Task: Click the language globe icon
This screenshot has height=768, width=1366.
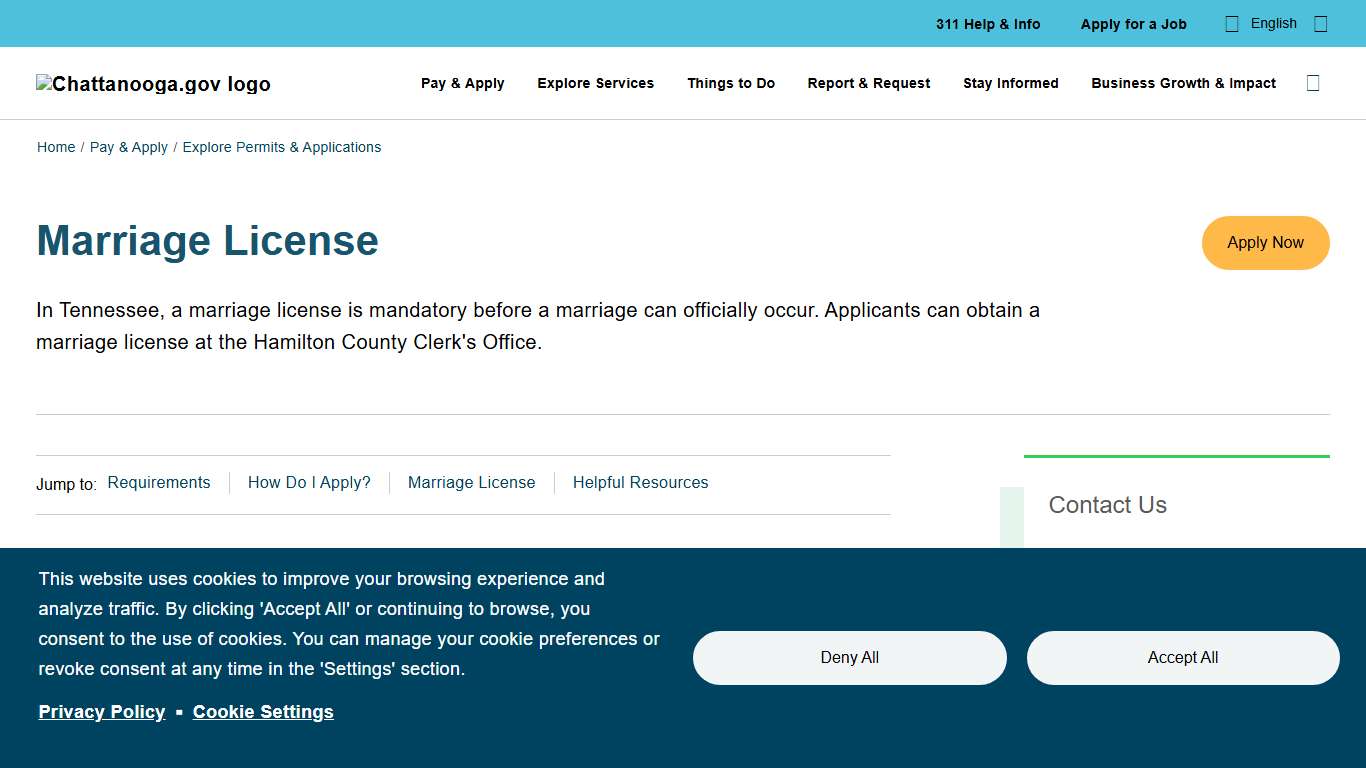Action: (1232, 23)
